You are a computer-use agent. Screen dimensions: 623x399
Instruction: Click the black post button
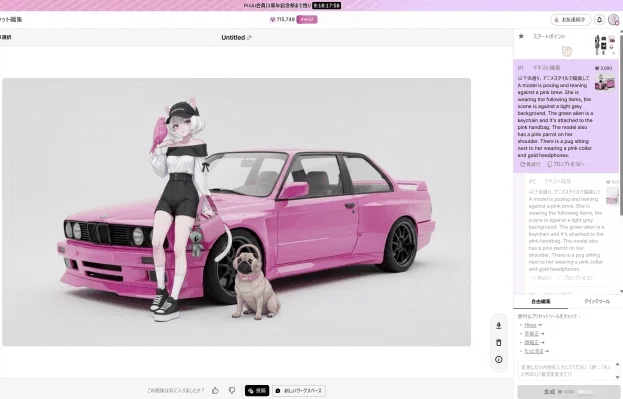point(257,391)
